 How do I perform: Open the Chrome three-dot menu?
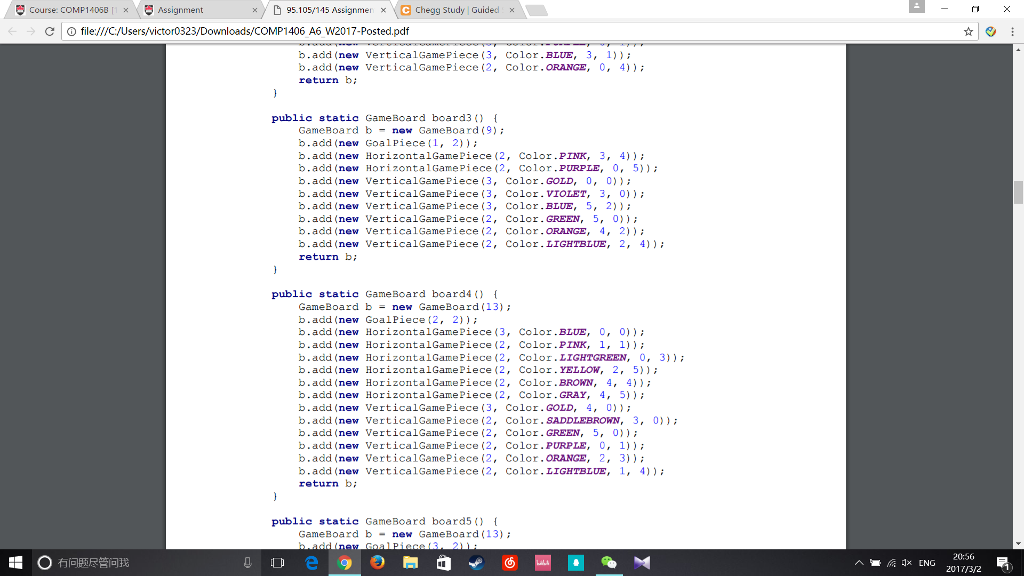point(1009,31)
